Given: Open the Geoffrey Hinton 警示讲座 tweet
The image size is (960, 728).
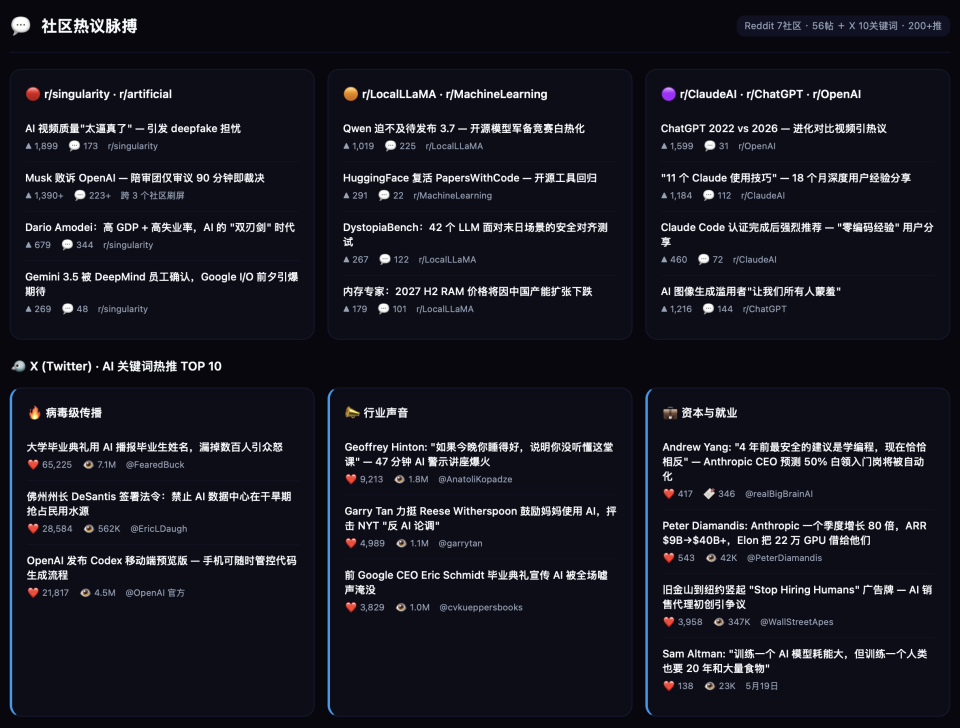Looking at the screenshot, I should [479, 454].
